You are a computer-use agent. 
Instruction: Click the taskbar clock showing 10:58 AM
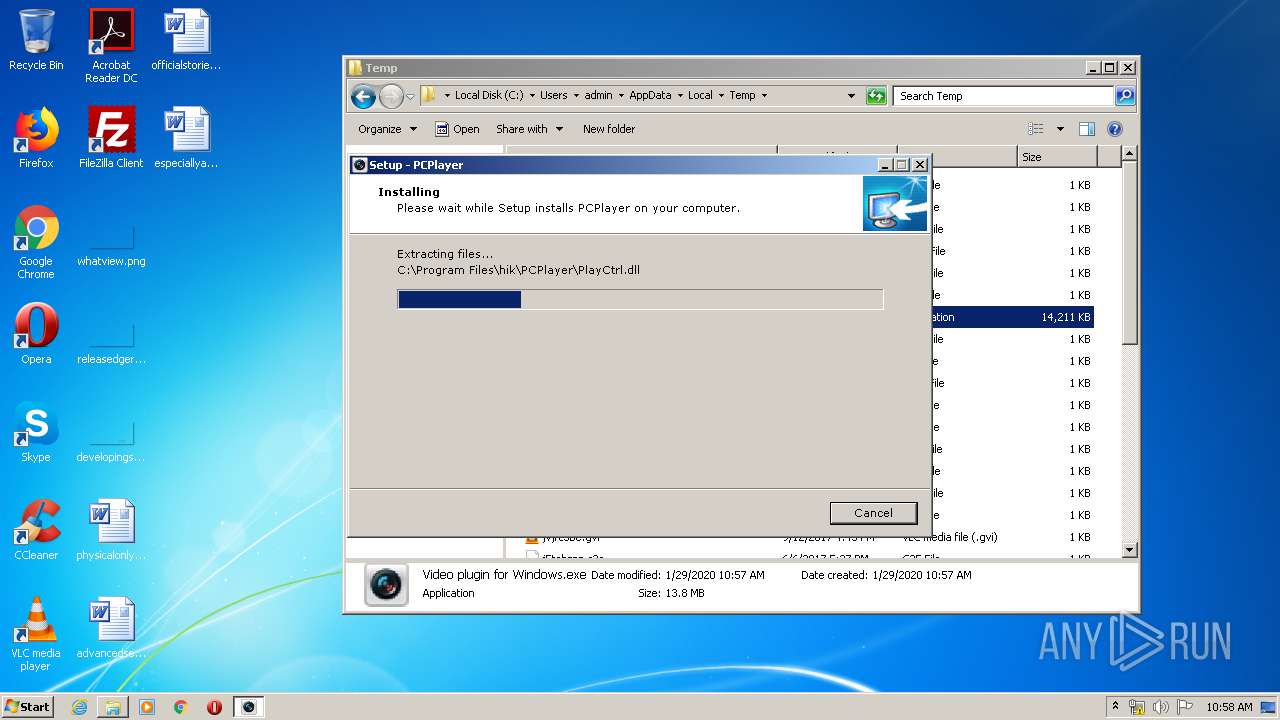click(1229, 707)
